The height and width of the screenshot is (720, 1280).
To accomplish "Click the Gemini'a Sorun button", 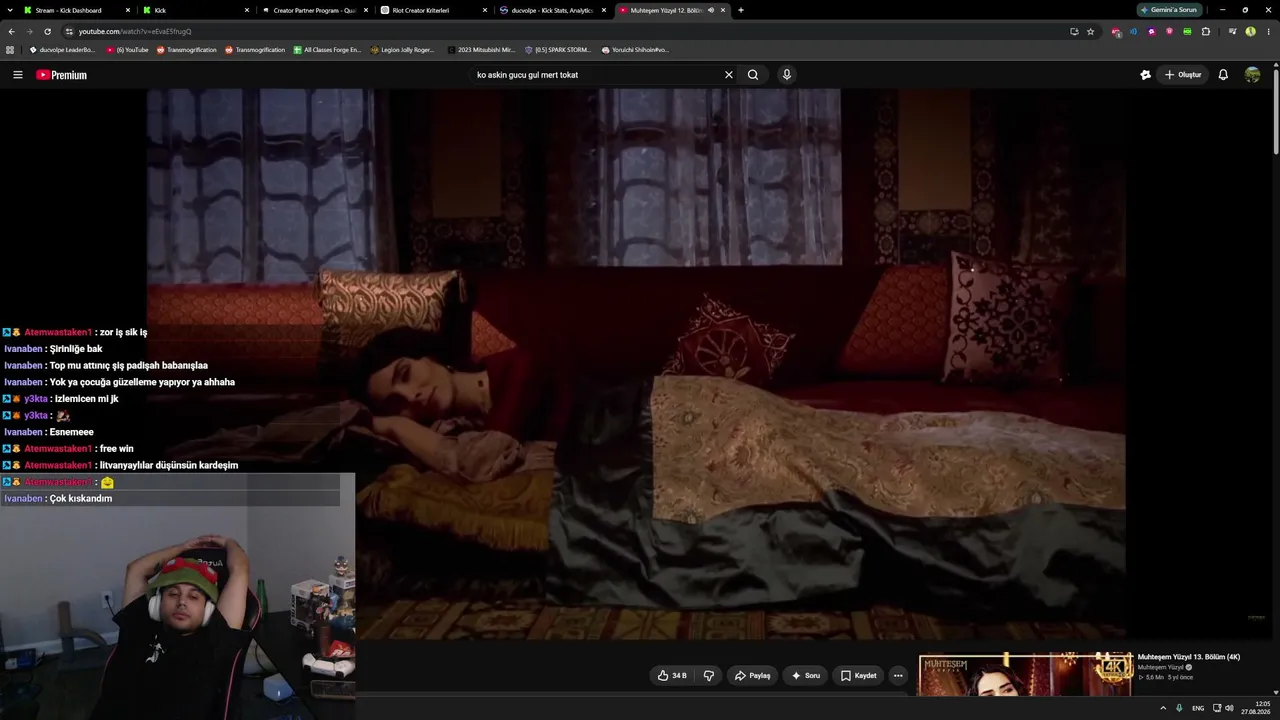I will [1169, 10].
